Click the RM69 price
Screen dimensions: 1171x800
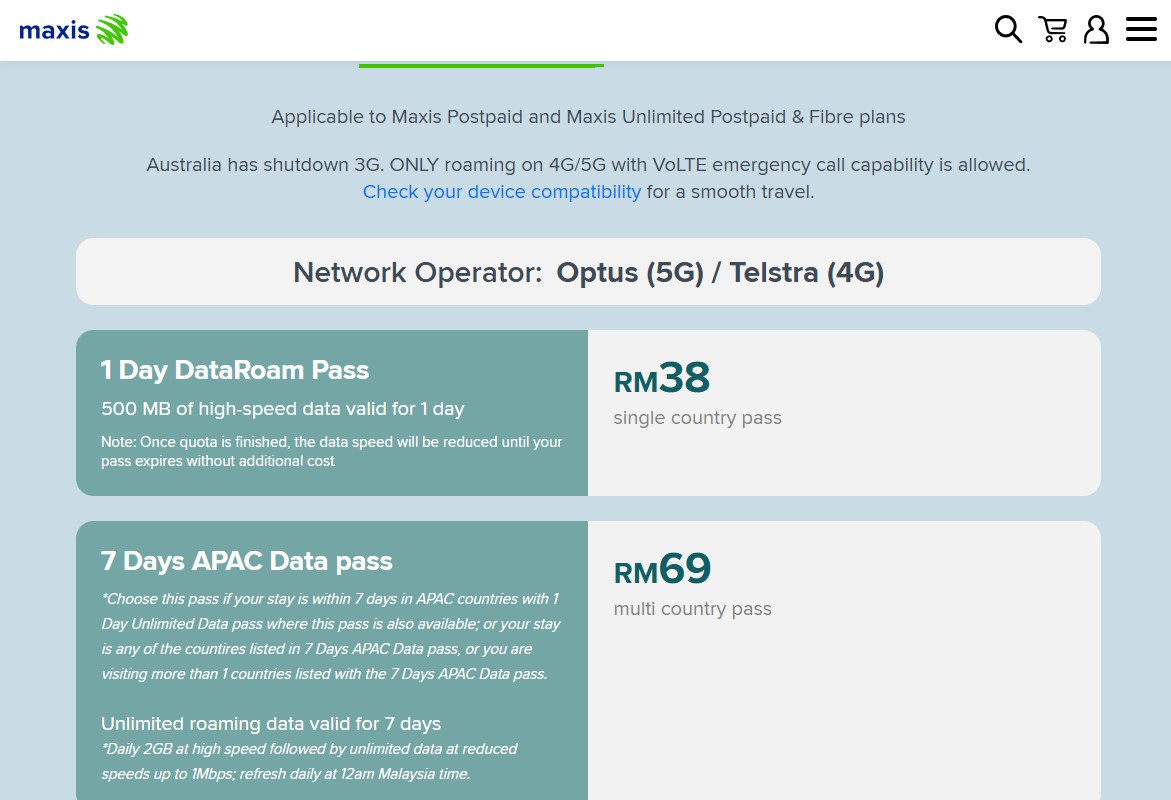point(662,570)
